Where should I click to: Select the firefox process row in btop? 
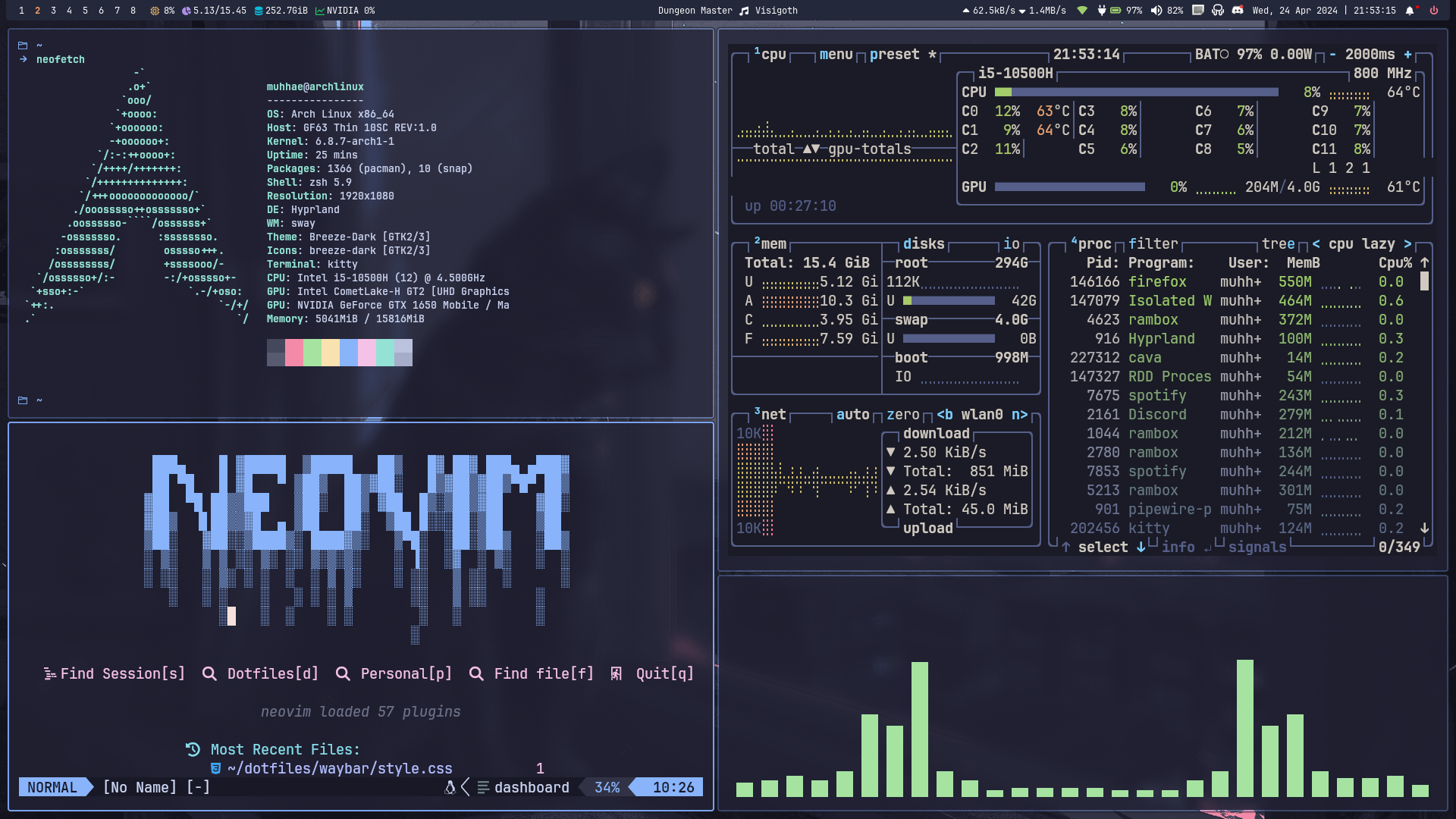1236,281
